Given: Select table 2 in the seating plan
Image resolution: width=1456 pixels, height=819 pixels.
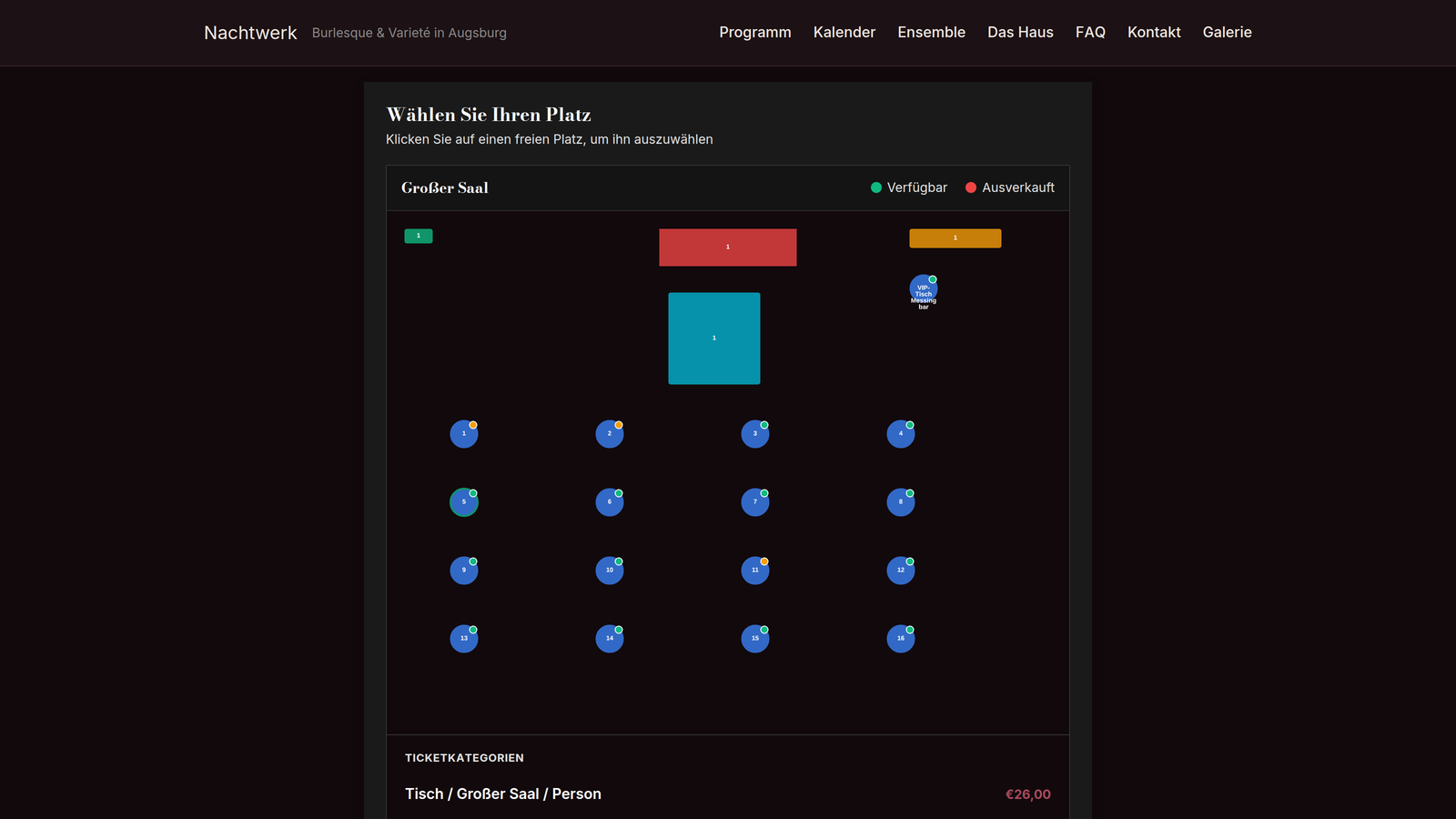Looking at the screenshot, I should 610,434.
